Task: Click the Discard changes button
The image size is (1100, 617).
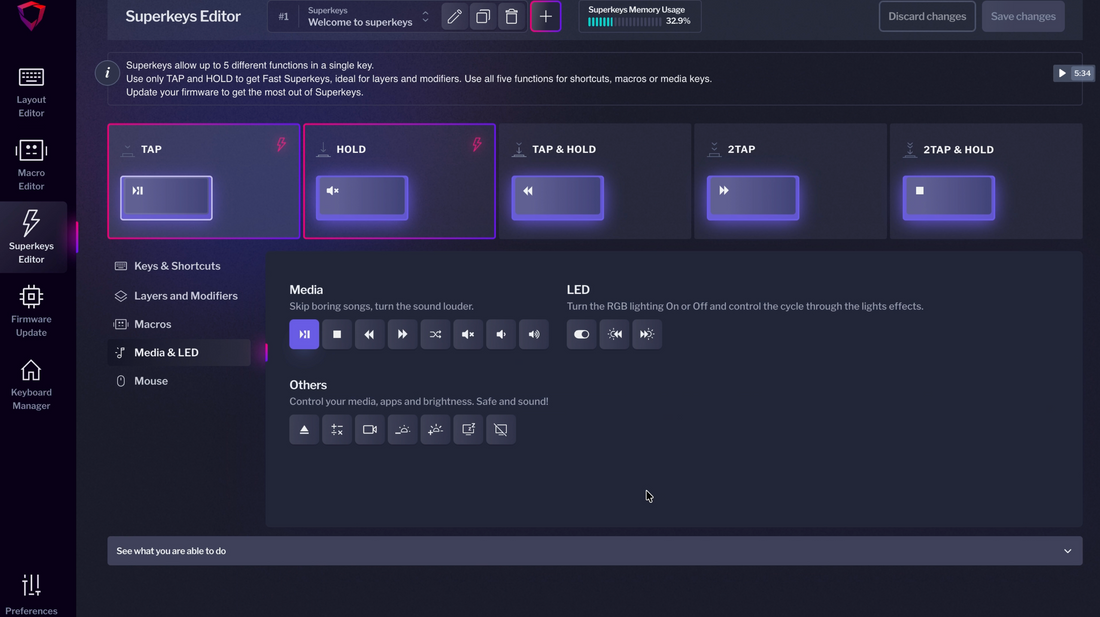Action: (927, 17)
